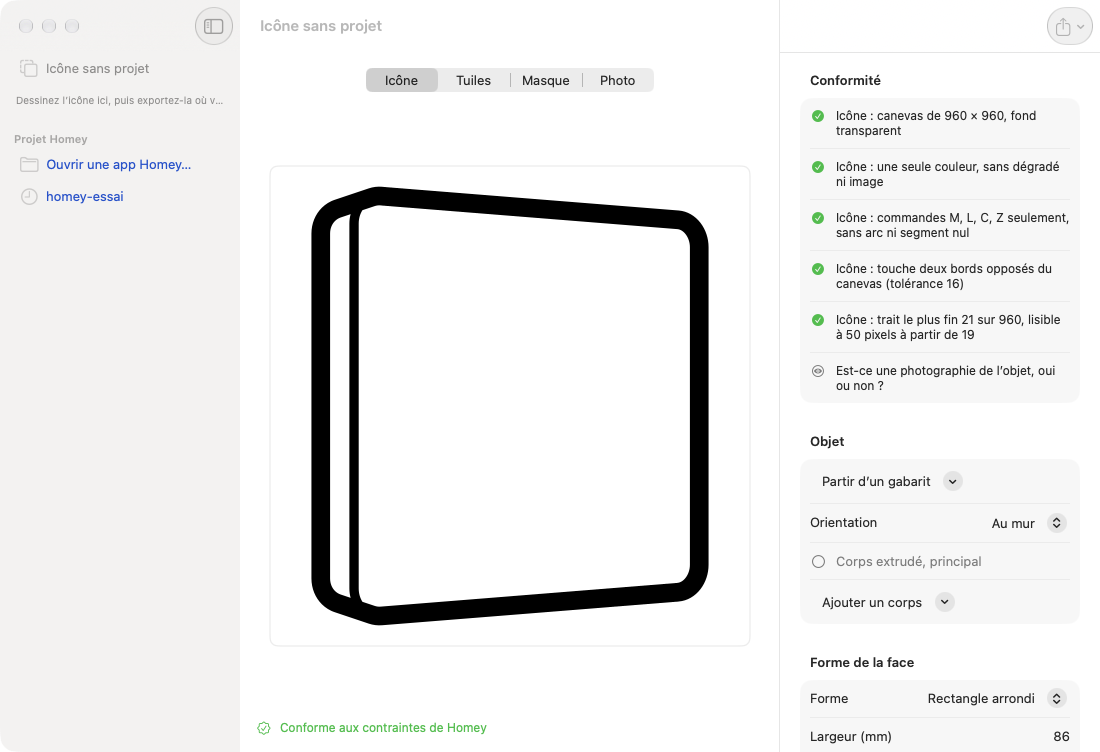Click the green check for touche deux bords opposés
1100x752 pixels.
[x=818, y=269]
